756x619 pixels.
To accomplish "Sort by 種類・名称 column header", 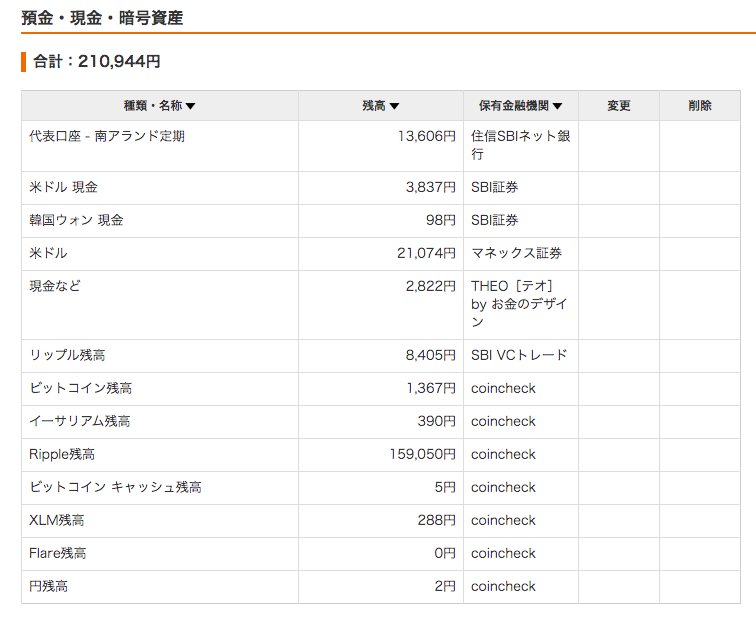I will [160, 106].
